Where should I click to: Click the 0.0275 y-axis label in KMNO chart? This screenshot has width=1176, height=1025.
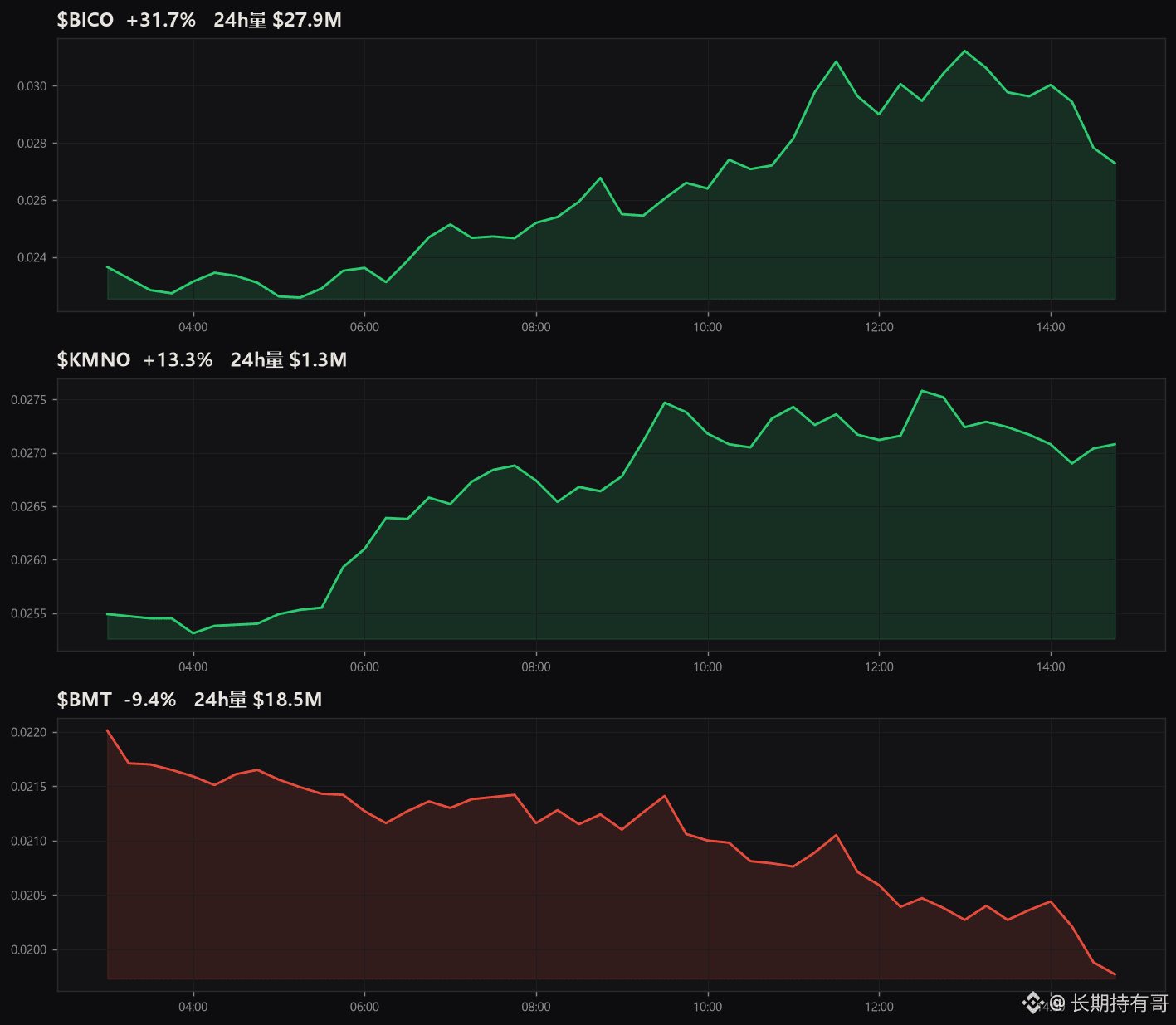point(29,400)
